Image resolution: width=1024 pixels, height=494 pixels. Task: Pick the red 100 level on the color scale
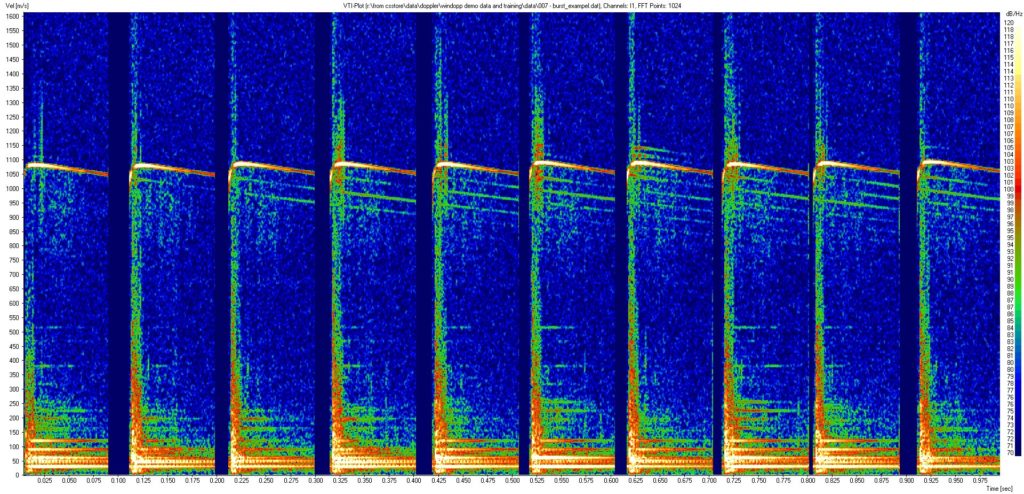[1009, 189]
